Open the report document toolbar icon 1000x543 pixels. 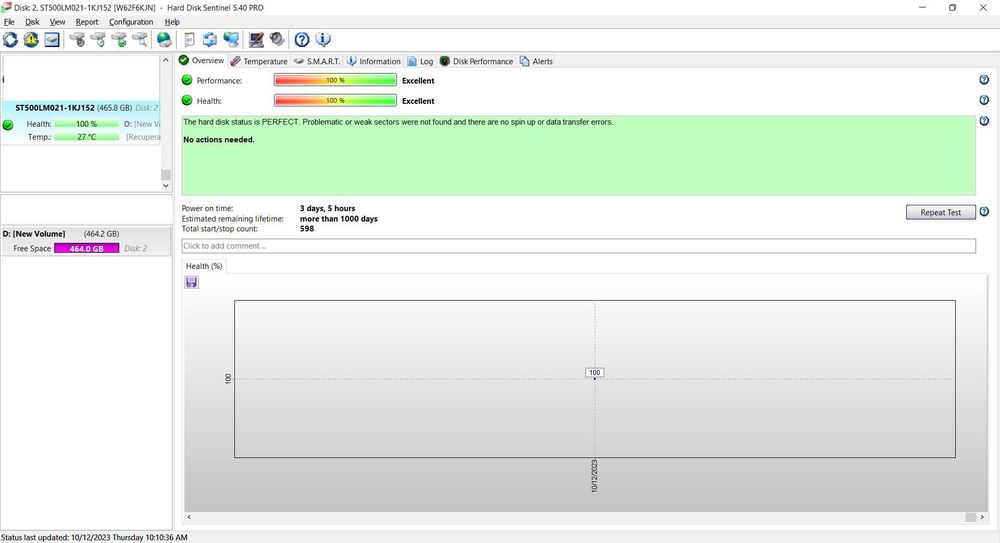(x=189, y=40)
